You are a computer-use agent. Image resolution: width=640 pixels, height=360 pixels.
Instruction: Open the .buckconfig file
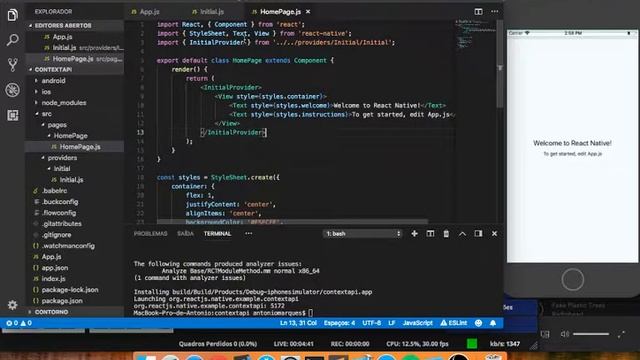click(60, 202)
